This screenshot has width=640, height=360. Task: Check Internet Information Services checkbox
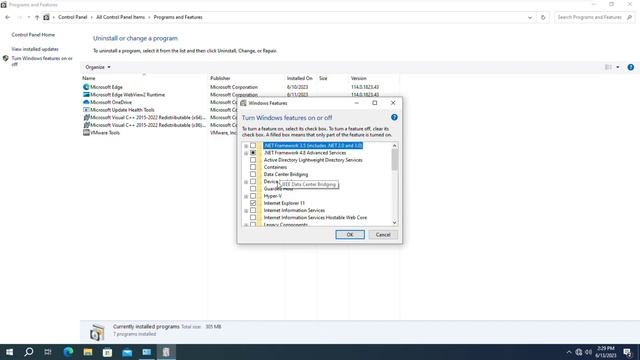[253, 211]
